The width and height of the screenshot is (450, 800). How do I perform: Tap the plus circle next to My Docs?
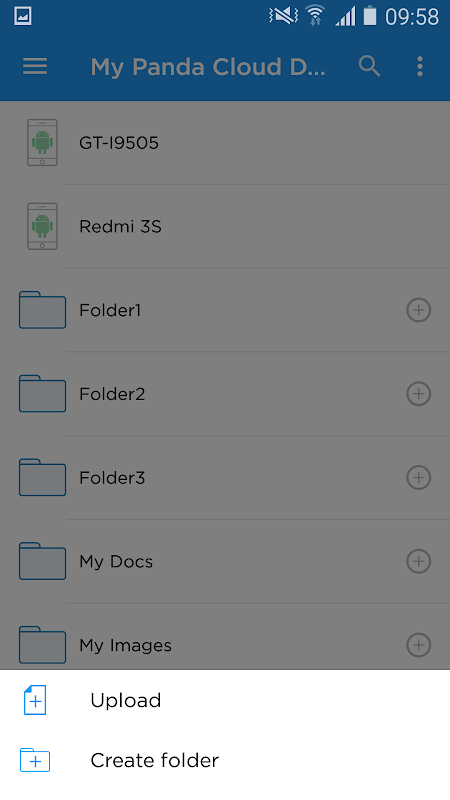418,561
